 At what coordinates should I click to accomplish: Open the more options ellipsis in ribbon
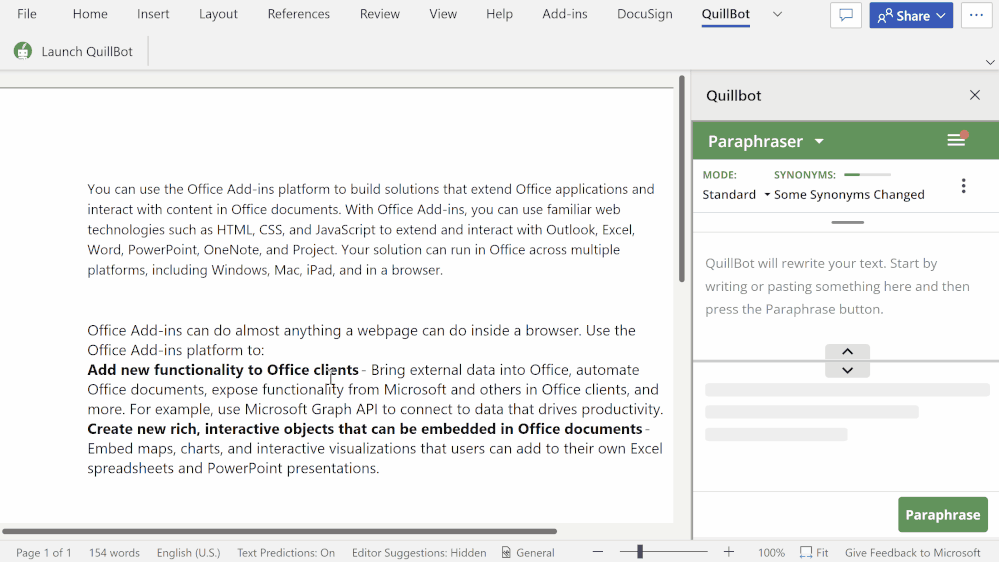[976, 15]
